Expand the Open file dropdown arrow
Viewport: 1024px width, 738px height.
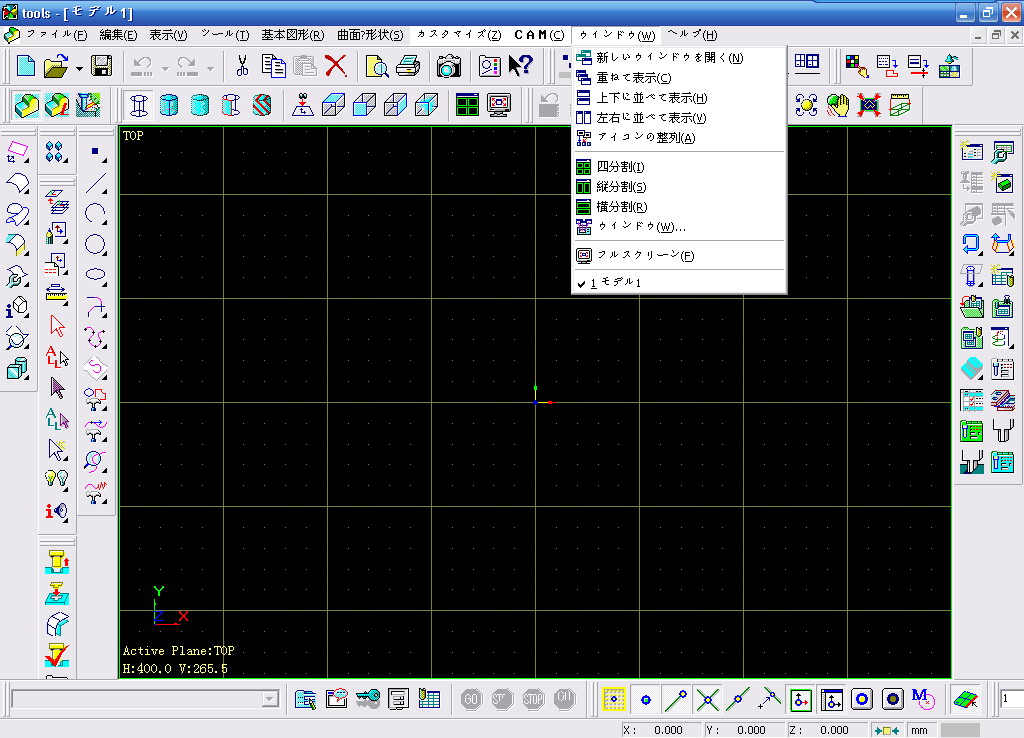(79, 67)
